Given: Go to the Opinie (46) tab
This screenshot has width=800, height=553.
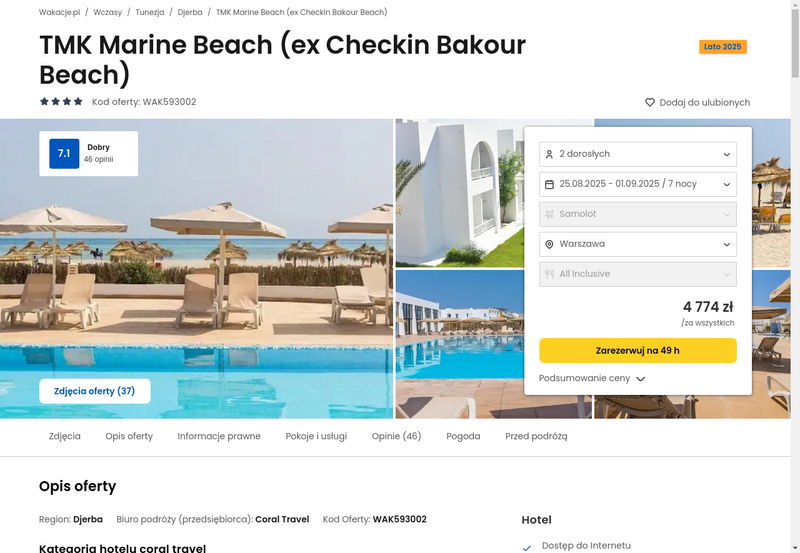Looking at the screenshot, I should click(396, 436).
